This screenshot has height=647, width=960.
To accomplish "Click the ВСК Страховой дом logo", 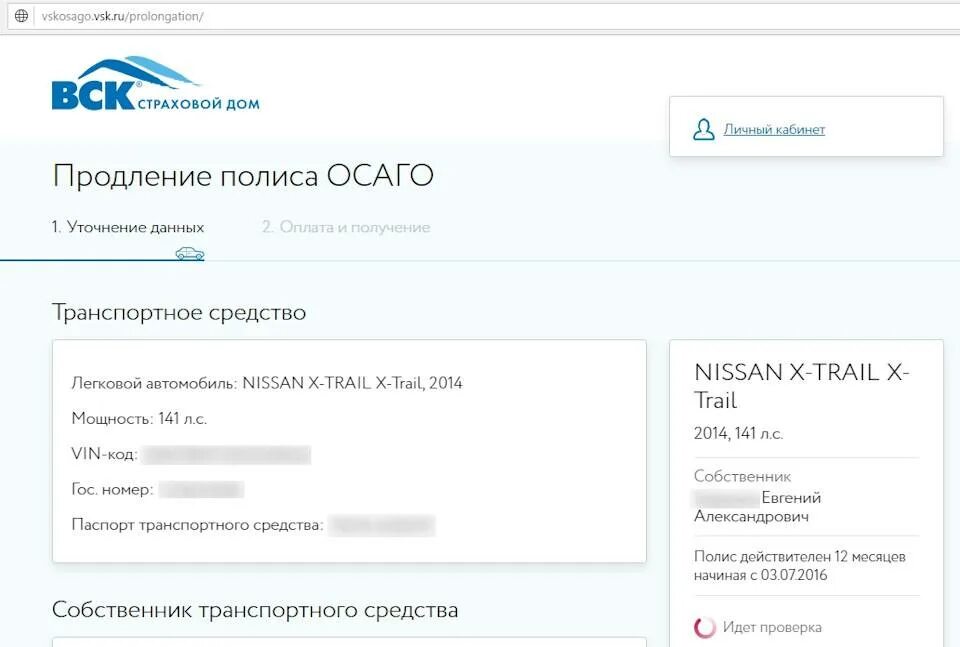I will 156,84.
